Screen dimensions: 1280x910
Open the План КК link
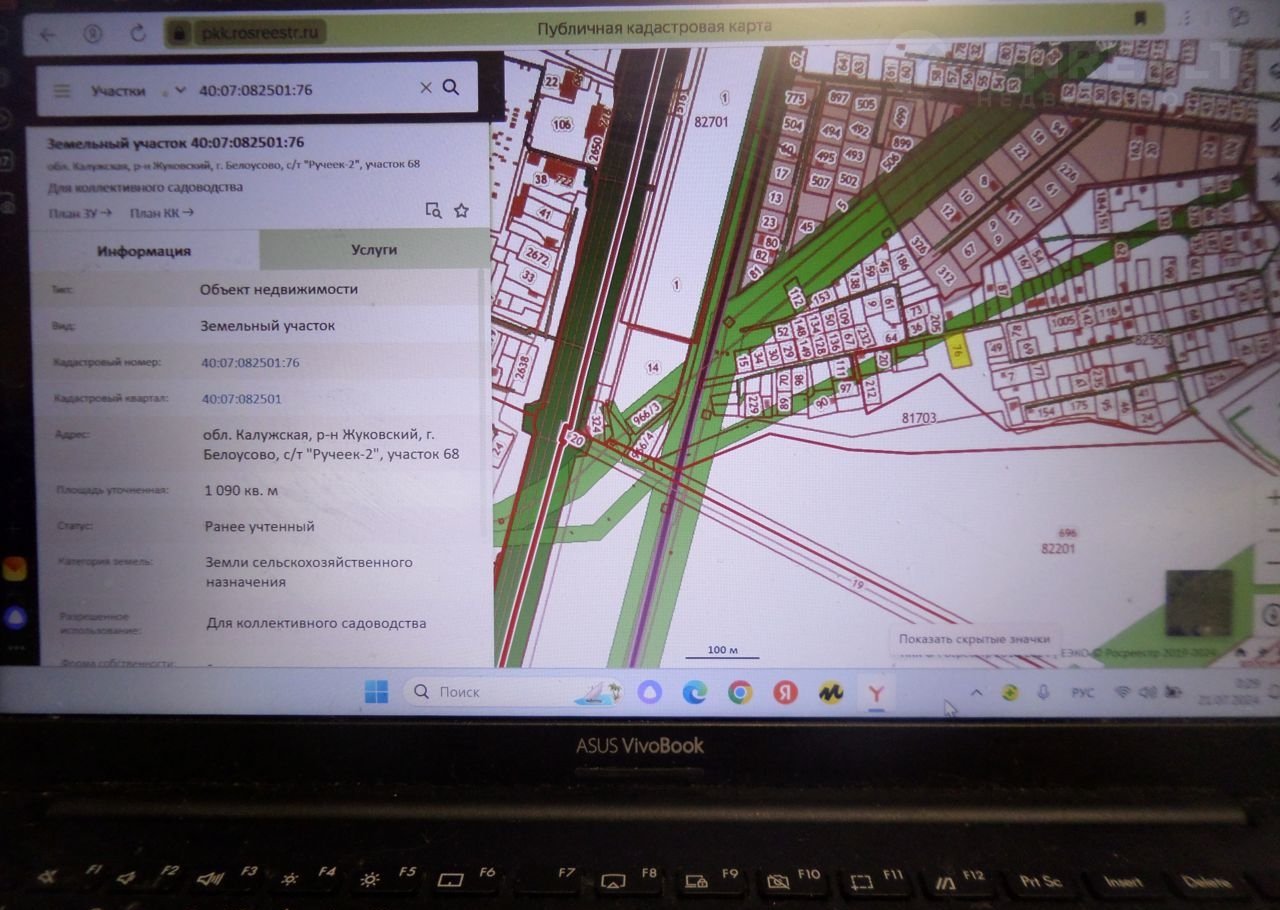(161, 212)
